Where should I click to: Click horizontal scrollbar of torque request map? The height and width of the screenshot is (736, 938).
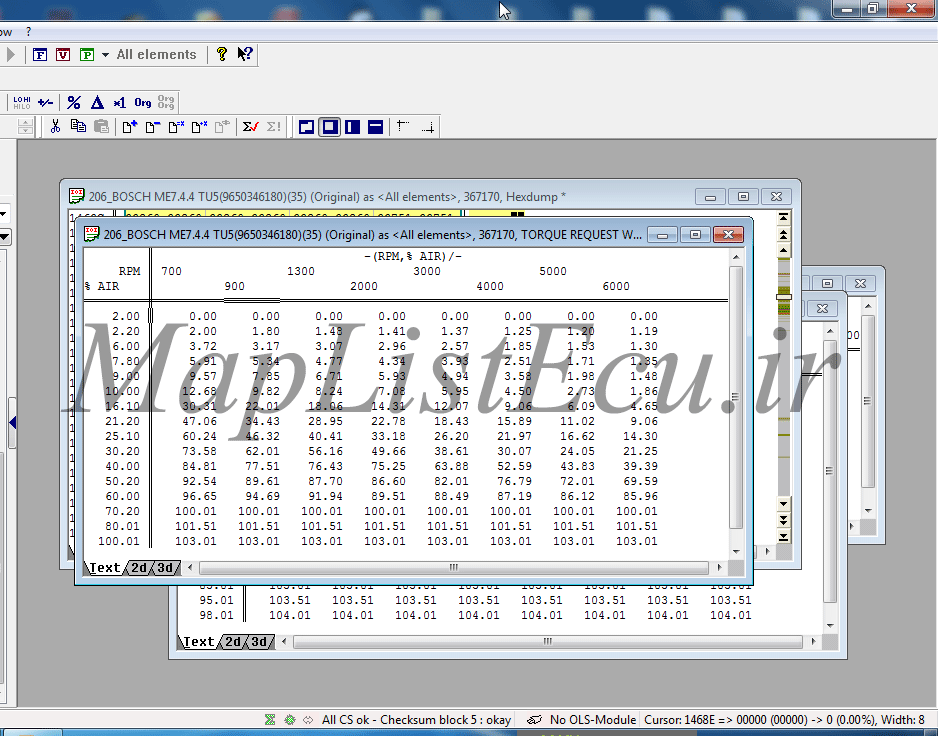454,567
